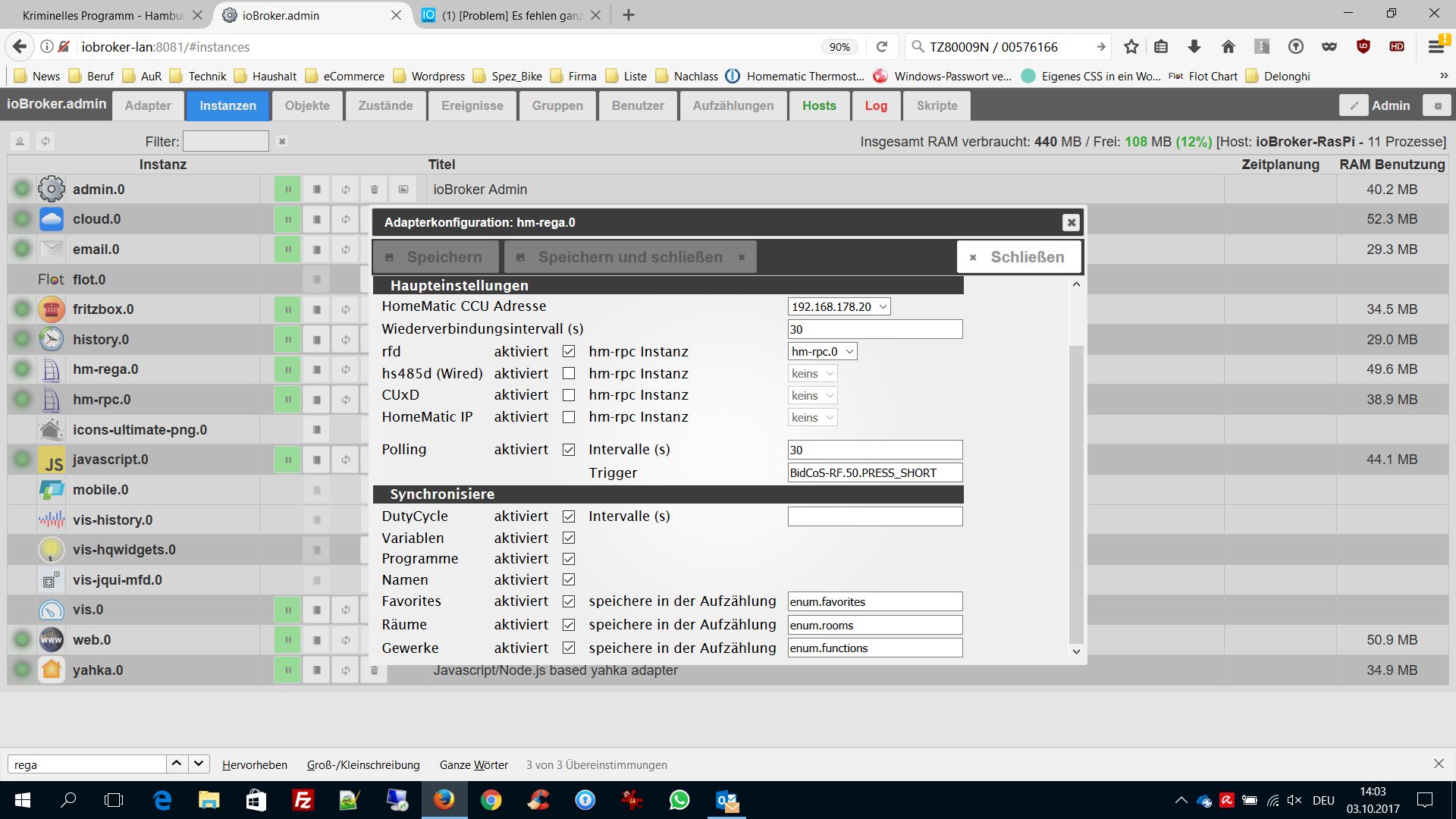This screenshot has height=819, width=1456.
Task: Click the Schließen button in the dialog
Action: [x=1018, y=257]
